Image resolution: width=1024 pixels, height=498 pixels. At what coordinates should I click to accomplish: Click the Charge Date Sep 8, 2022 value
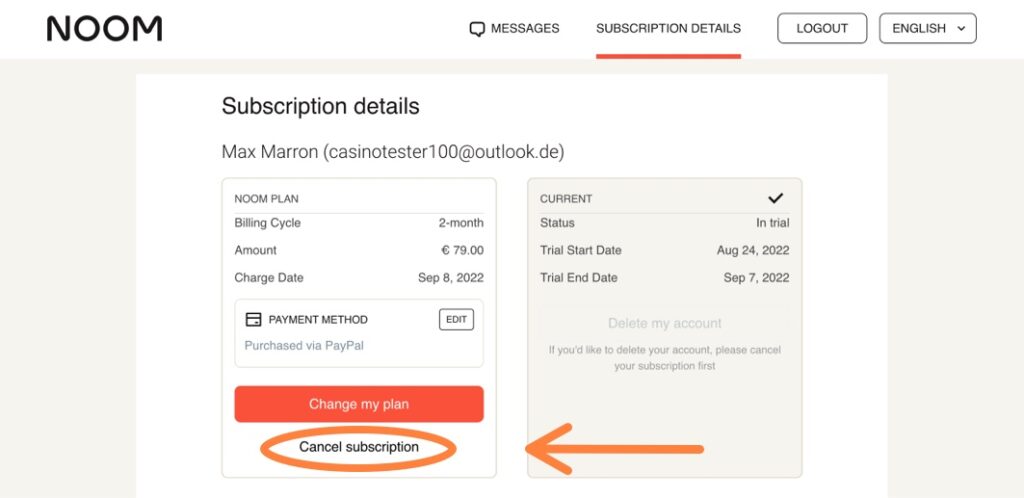click(x=451, y=277)
